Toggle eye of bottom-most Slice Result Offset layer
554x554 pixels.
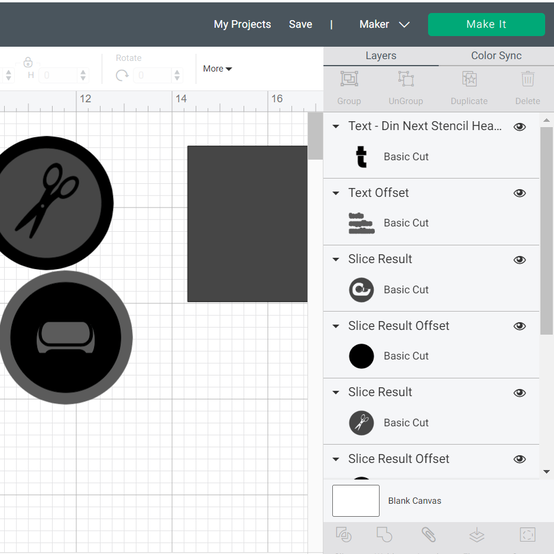[x=519, y=459]
